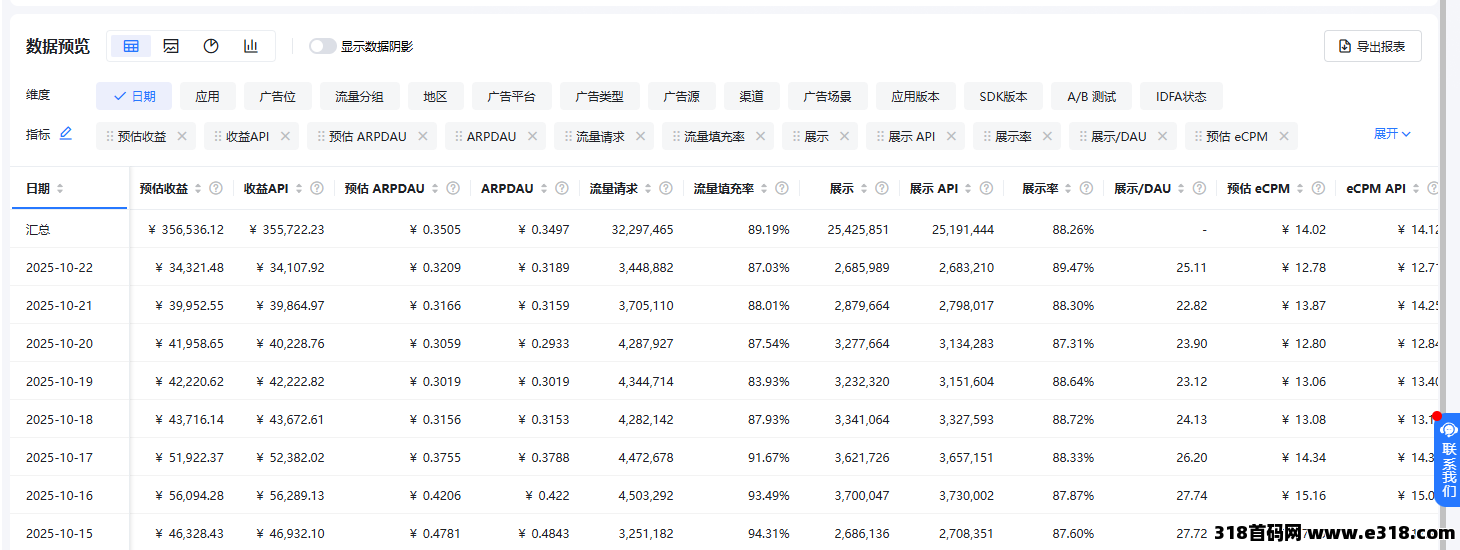Select the SDK版本 dimension

click(x=1003, y=97)
